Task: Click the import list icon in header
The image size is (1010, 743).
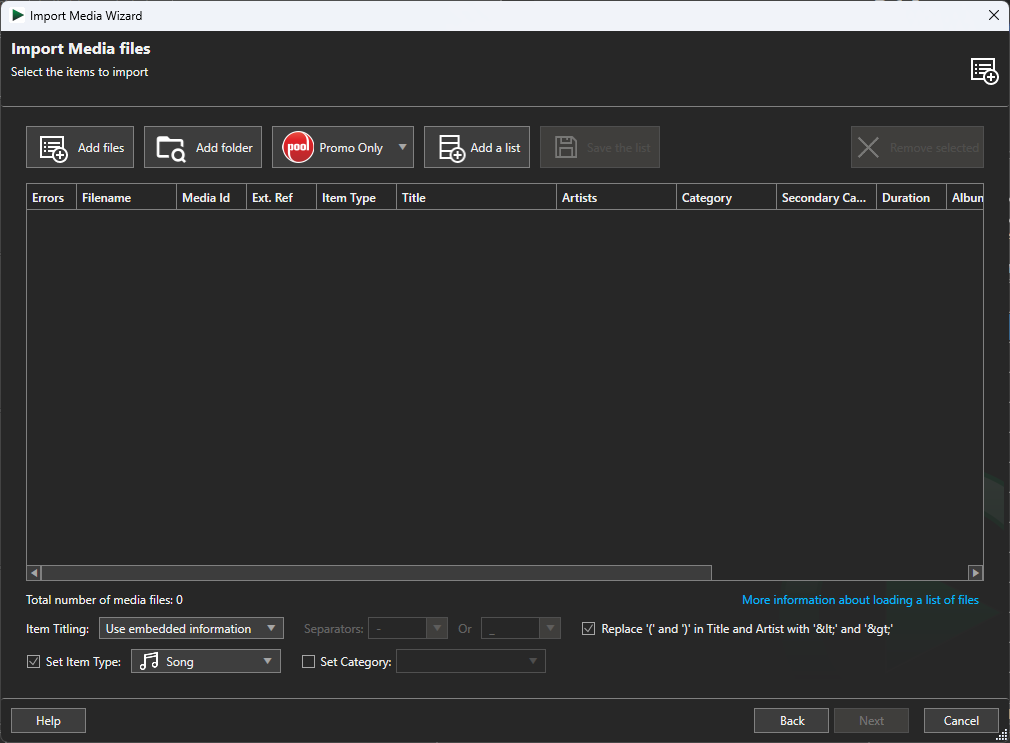Action: pyautogui.click(x=984, y=71)
